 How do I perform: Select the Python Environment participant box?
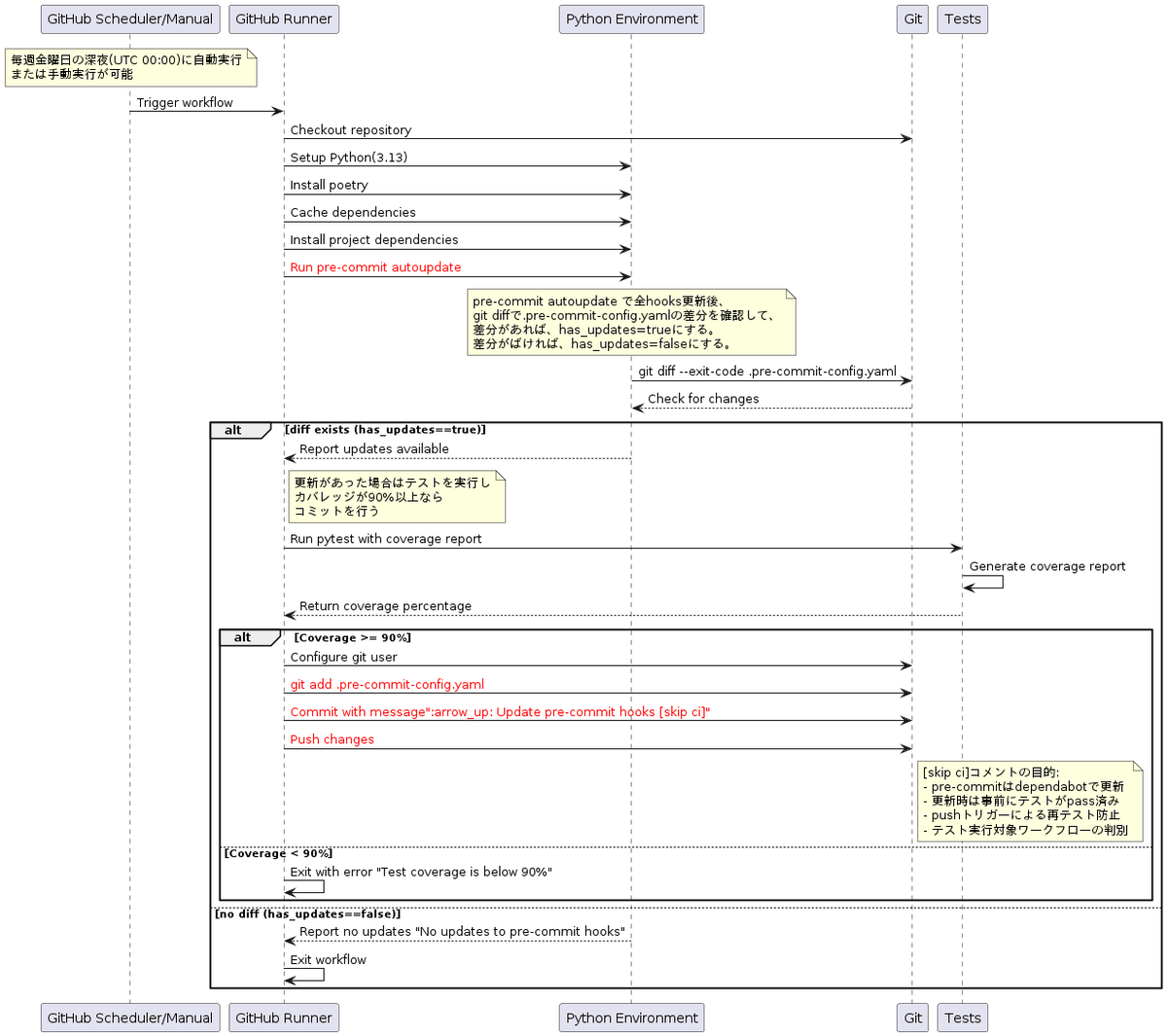point(630,18)
